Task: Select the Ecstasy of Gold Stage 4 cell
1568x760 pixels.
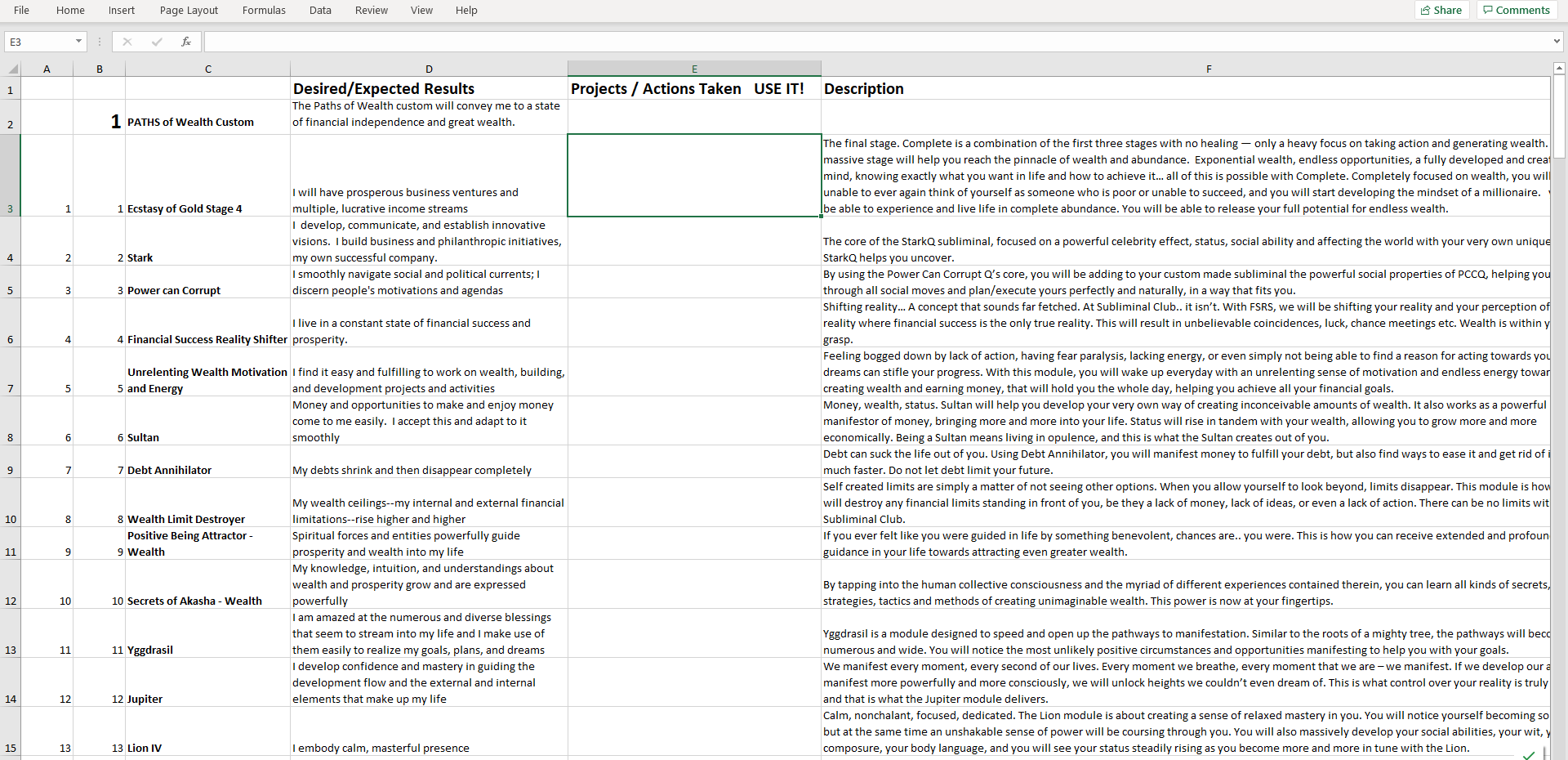Action: tap(207, 176)
